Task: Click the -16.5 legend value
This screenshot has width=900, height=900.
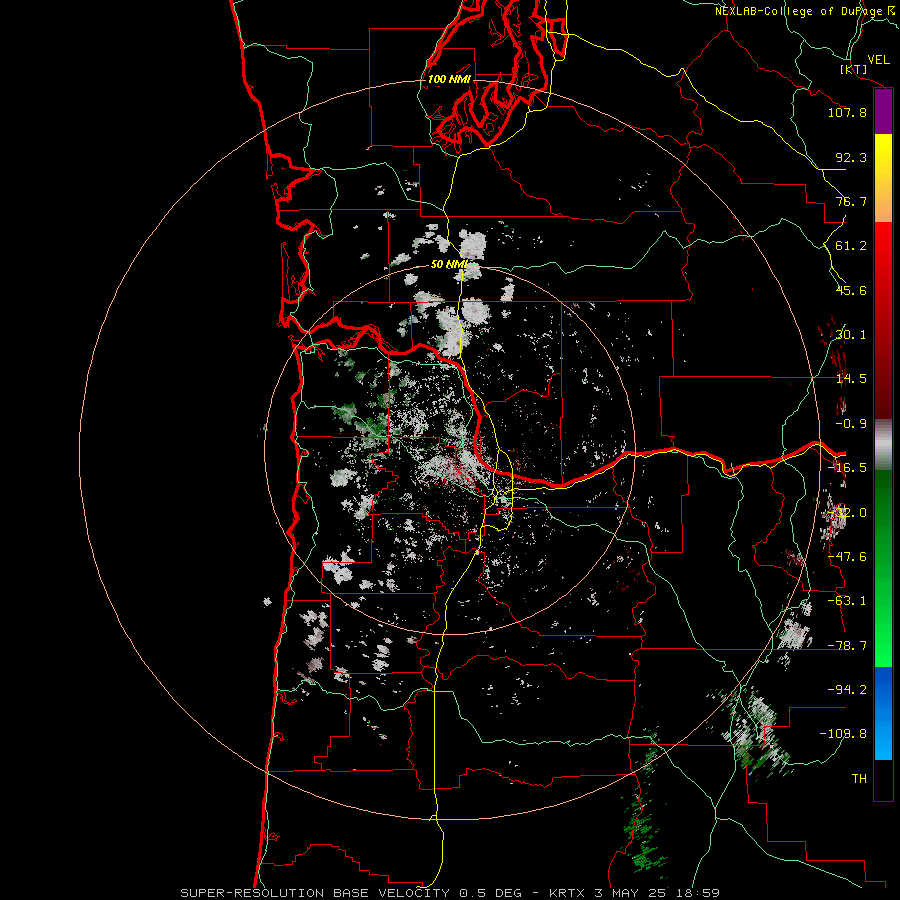Action: [847, 468]
